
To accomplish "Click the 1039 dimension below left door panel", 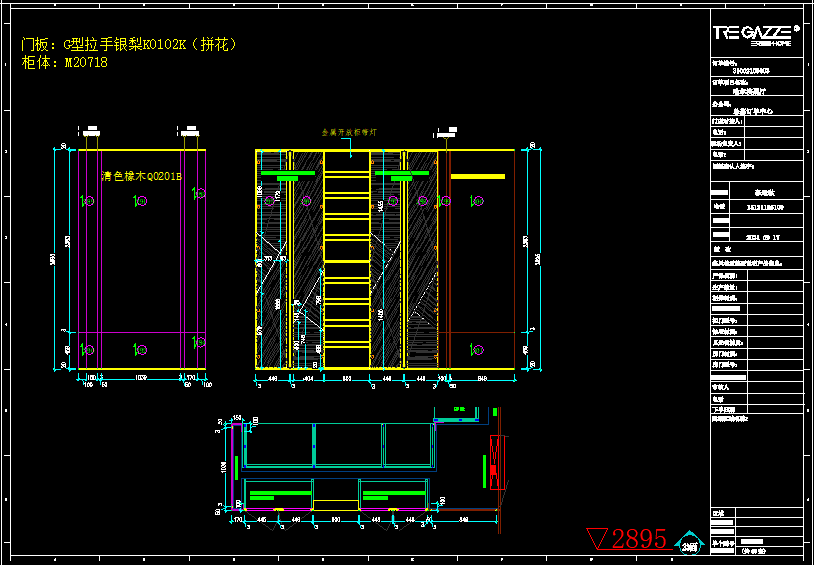I will (139, 380).
